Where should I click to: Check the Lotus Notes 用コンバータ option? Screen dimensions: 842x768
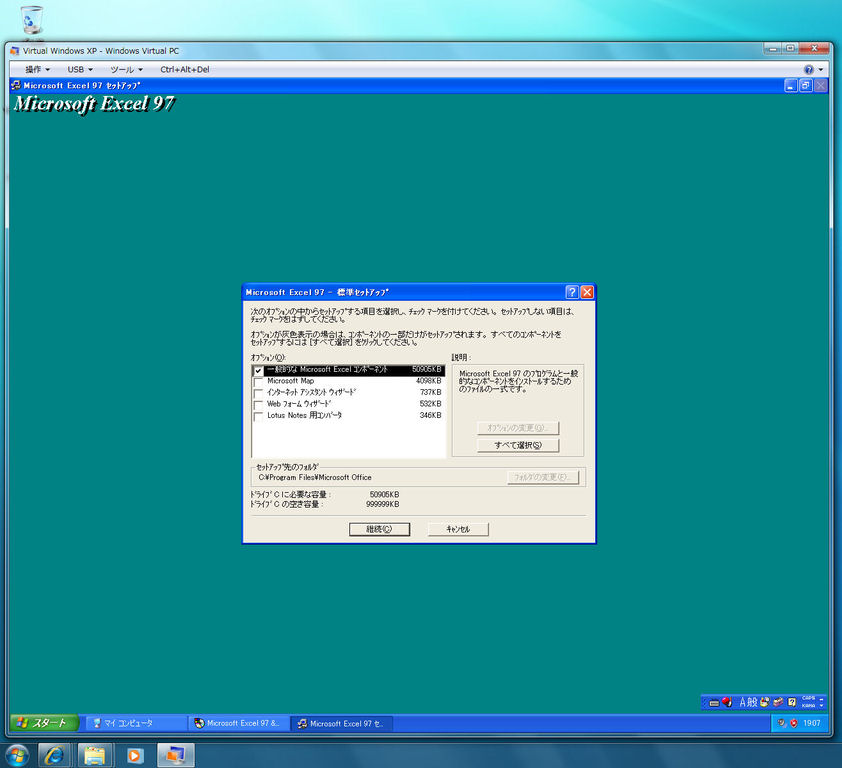pos(258,416)
